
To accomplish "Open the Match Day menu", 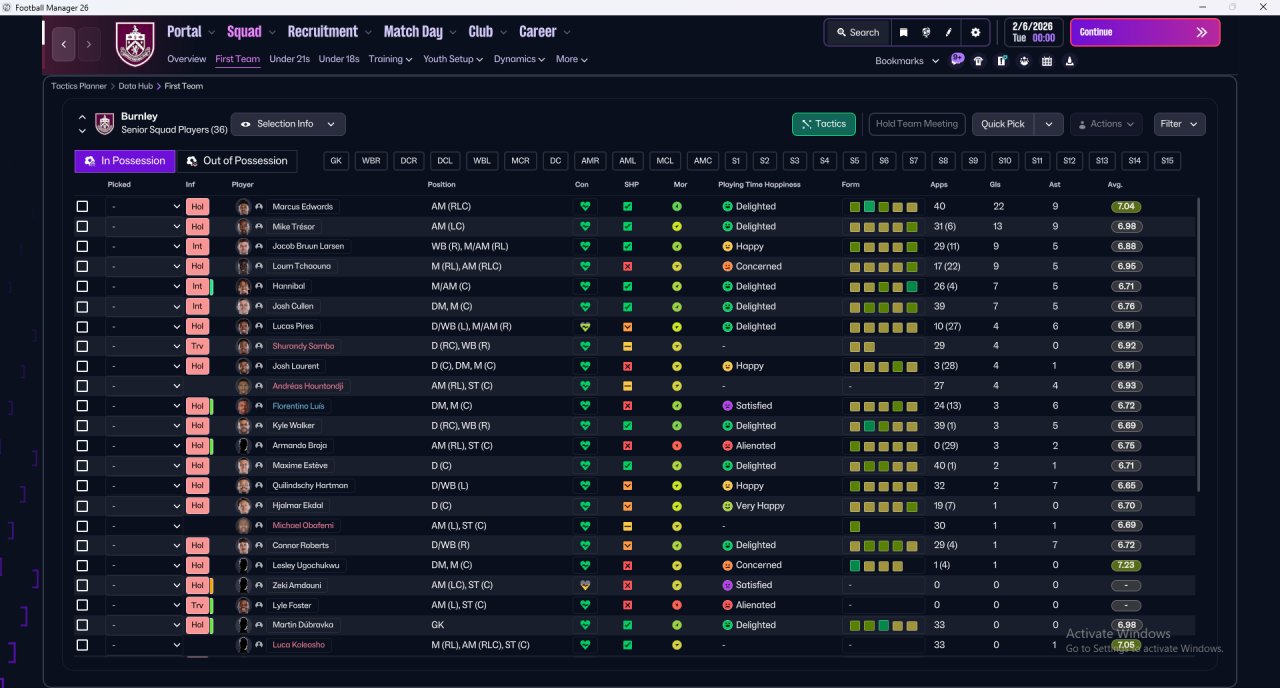I will click(419, 32).
